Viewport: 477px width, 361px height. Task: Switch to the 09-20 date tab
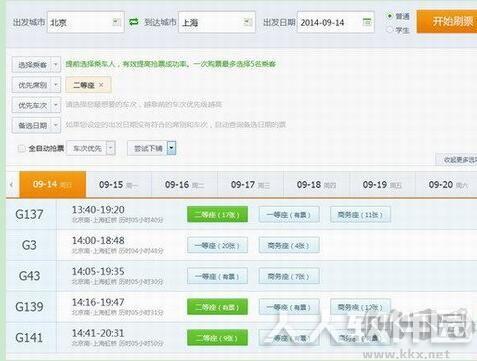[447, 184]
